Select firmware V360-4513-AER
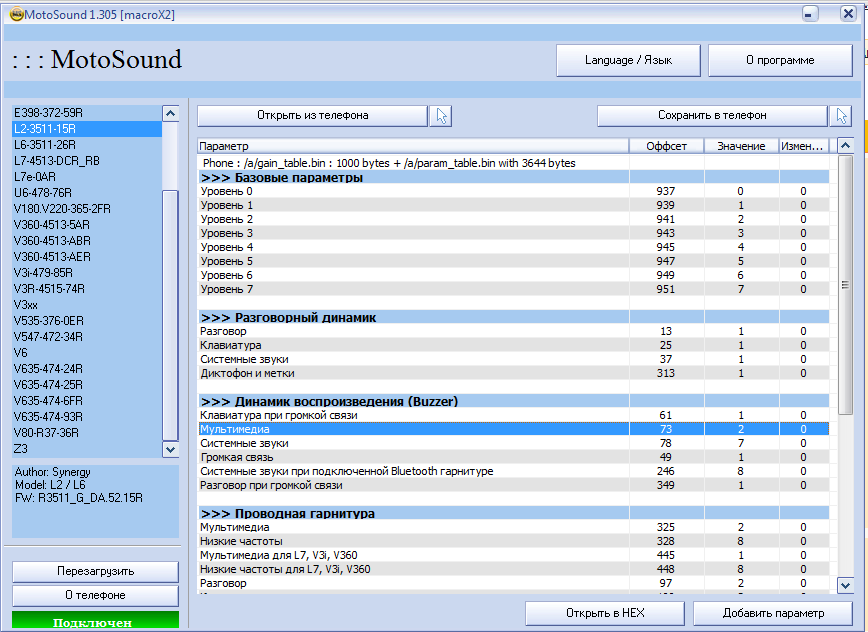The width and height of the screenshot is (868, 632). pos(87,257)
